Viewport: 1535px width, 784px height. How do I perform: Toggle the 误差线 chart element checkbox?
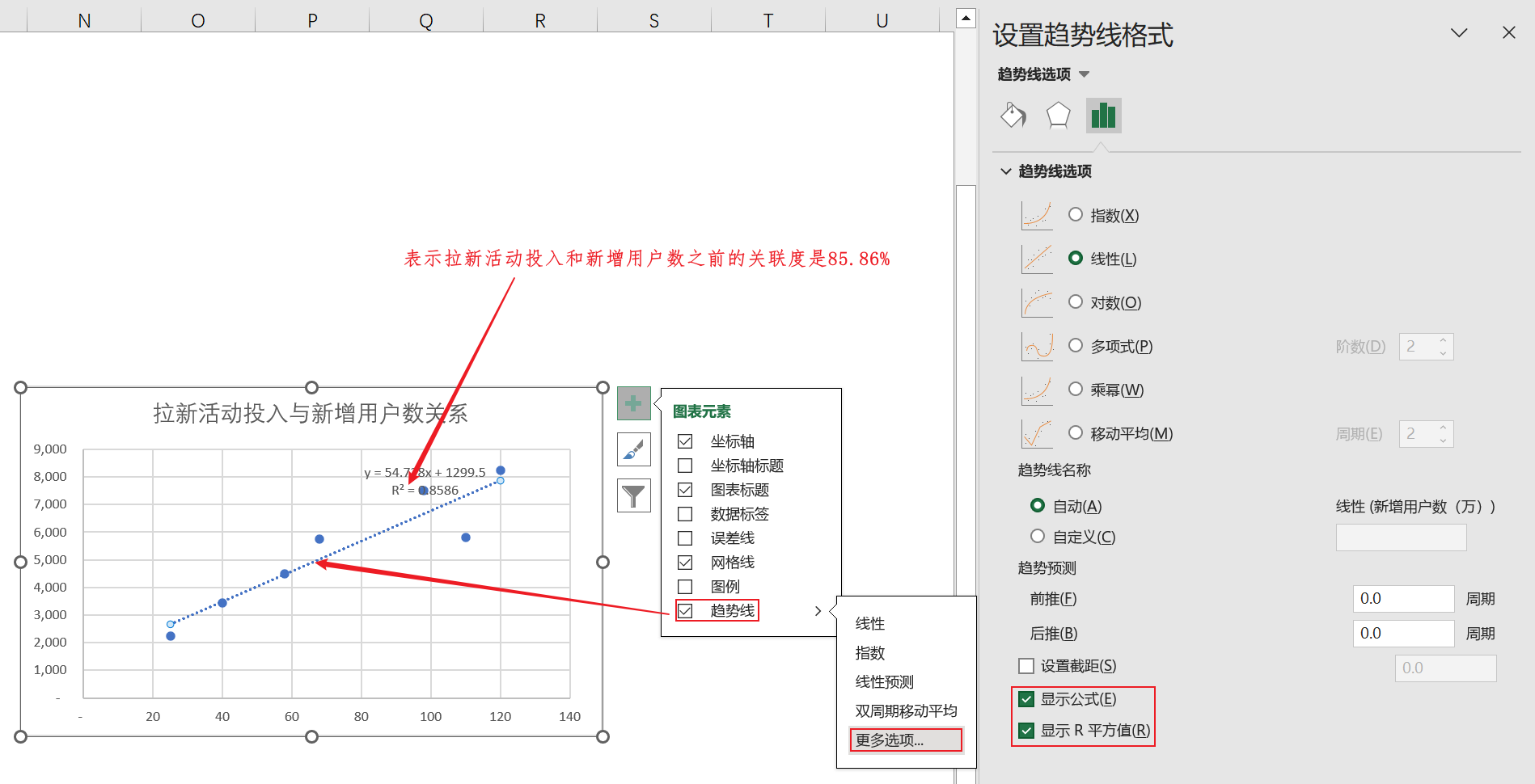tap(685, 538)
